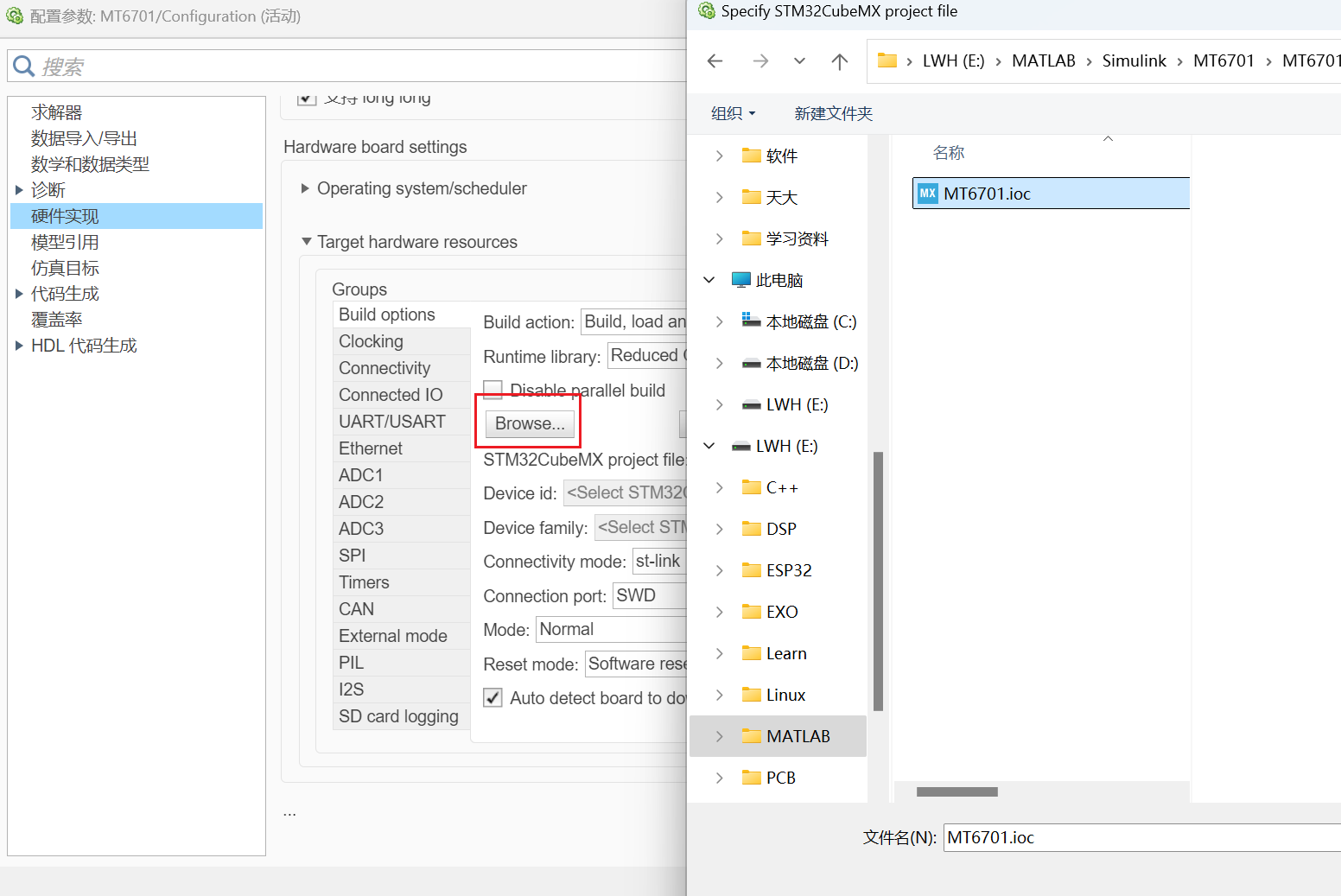Click the MT6701.ioc file icon
Viewport: 1341px width, 896px height.
(x=928, y=194)
